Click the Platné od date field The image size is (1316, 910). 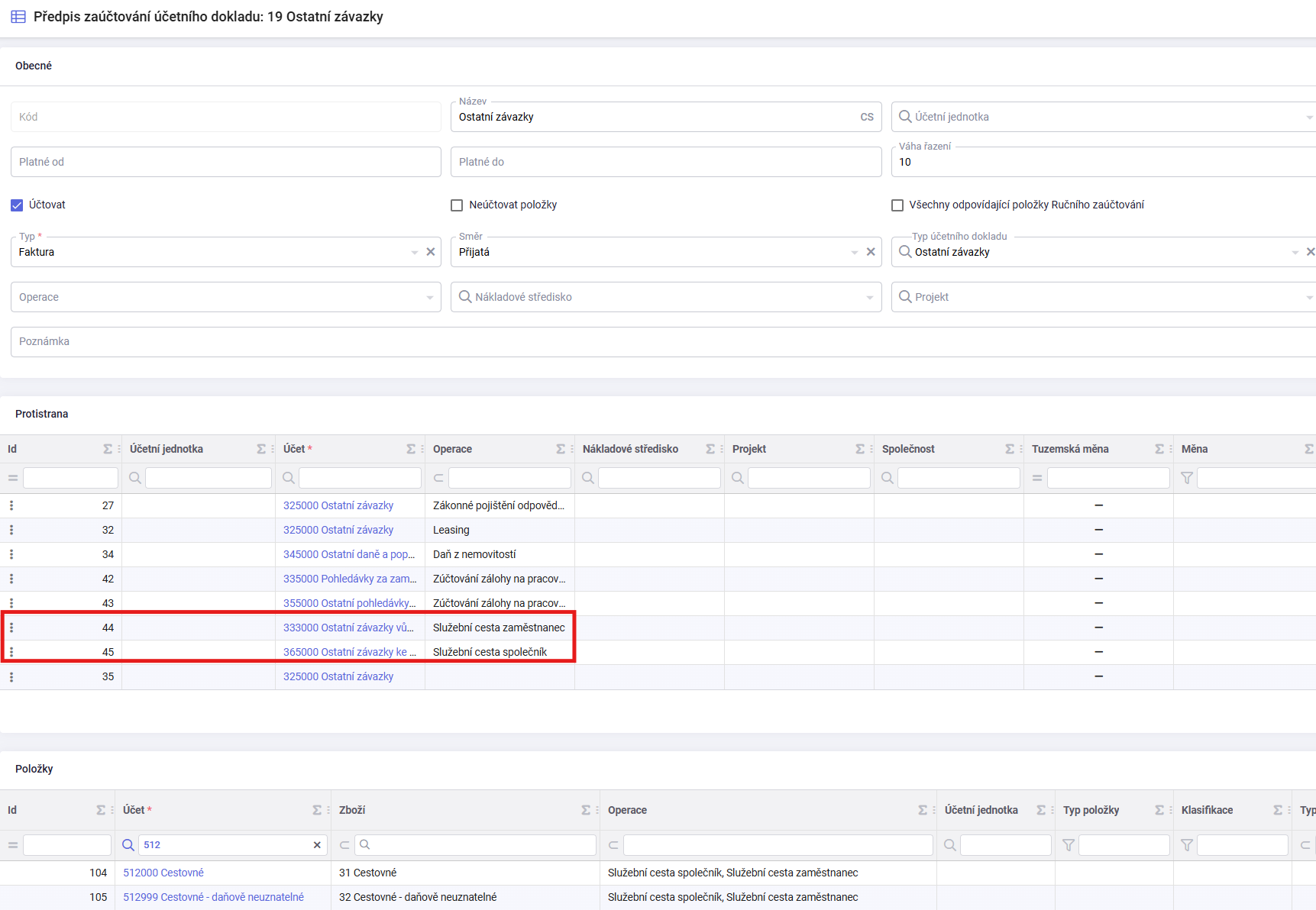pos(226,162)
